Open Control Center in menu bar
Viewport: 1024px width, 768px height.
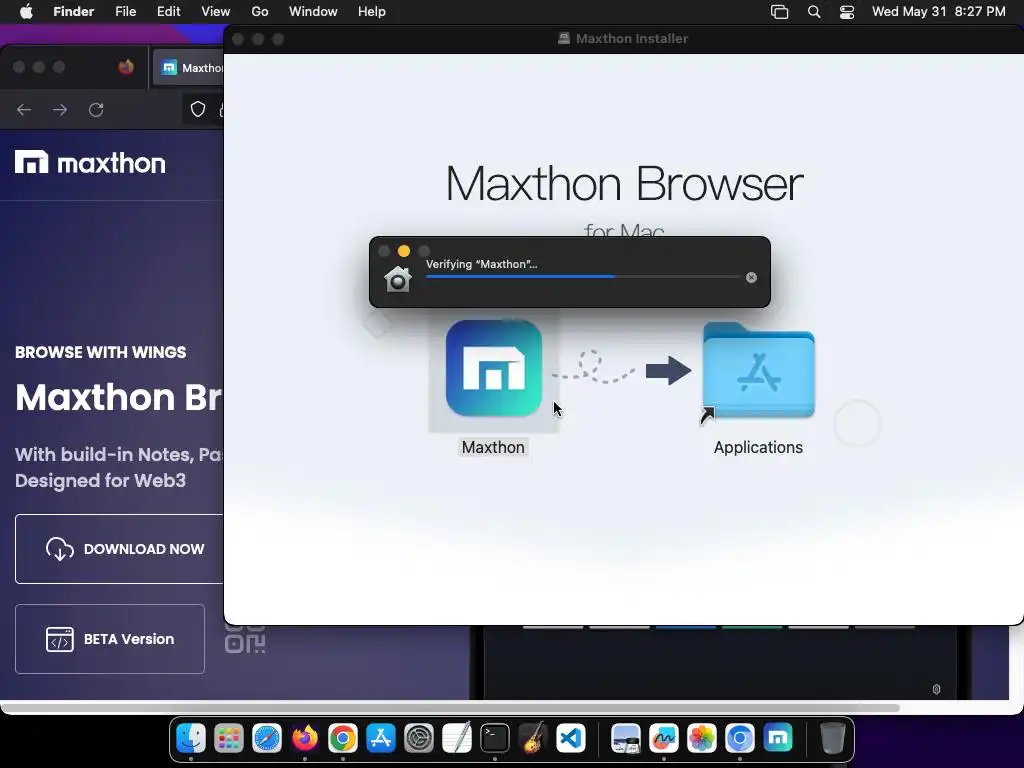[x=847, y=12]
